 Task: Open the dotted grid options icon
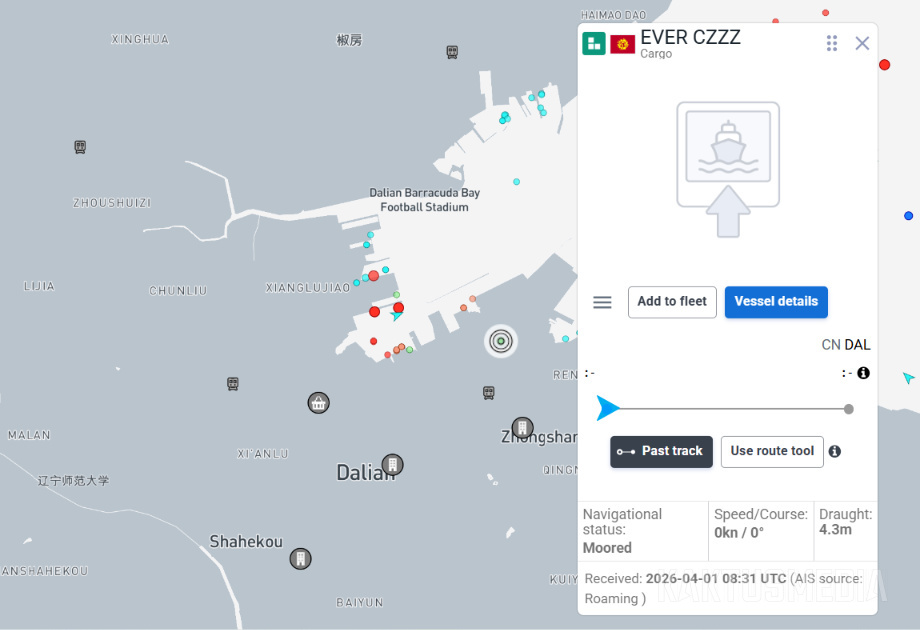coord(832,43)
